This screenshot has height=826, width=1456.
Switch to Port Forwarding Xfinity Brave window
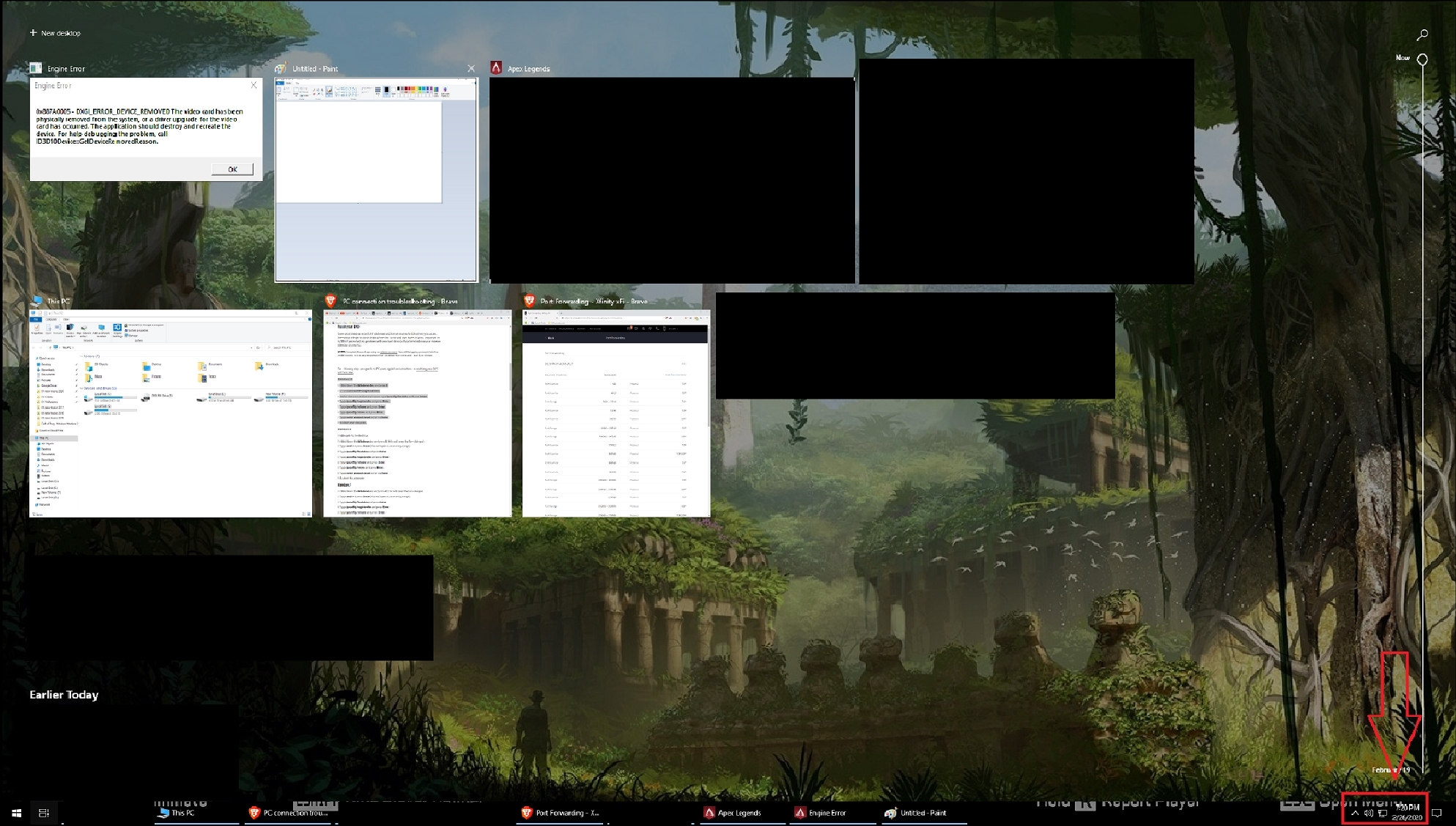pyautogui.click(x=616, y=413)
